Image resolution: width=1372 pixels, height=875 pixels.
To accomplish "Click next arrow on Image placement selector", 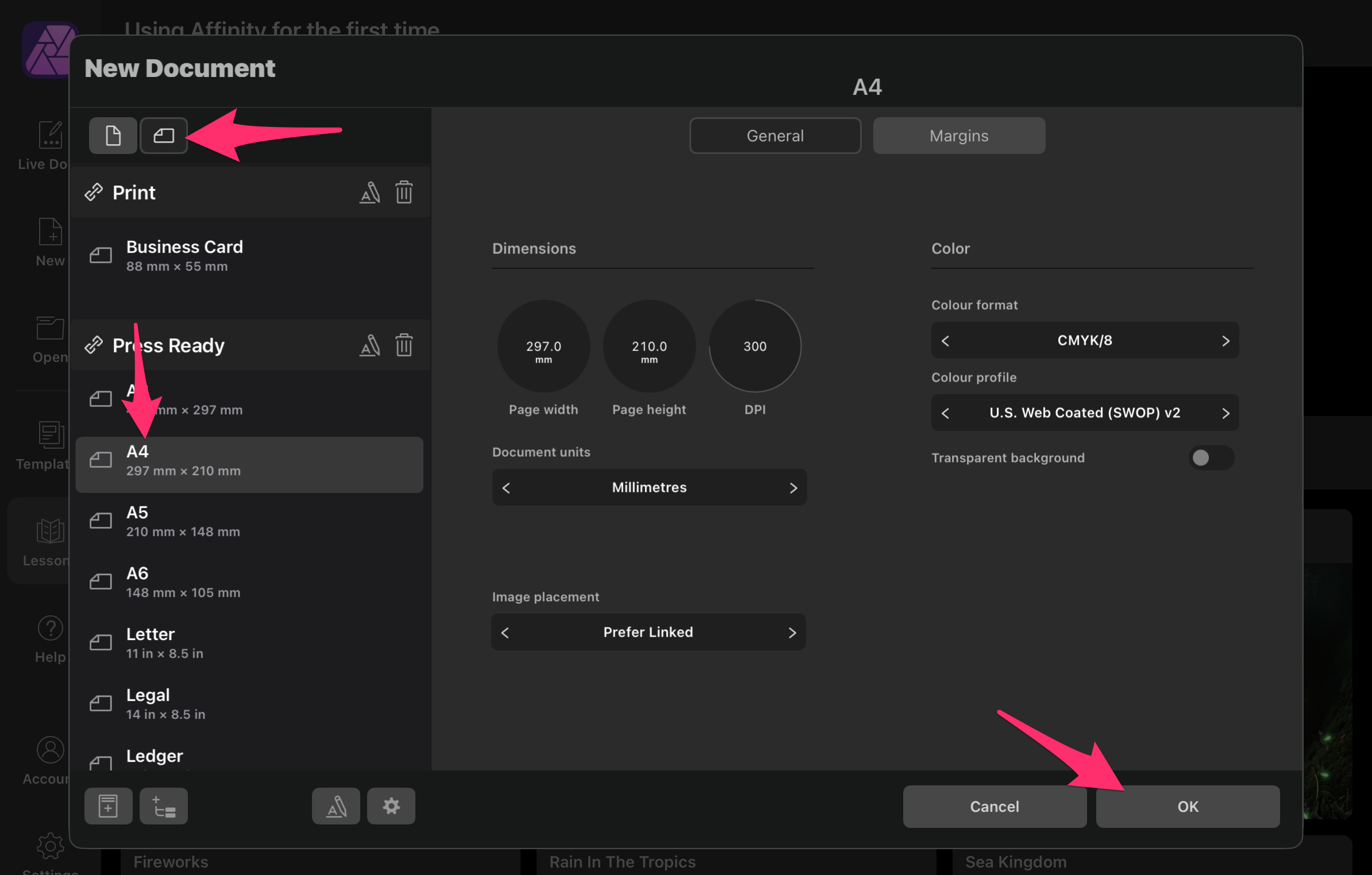I will (792, 633).
